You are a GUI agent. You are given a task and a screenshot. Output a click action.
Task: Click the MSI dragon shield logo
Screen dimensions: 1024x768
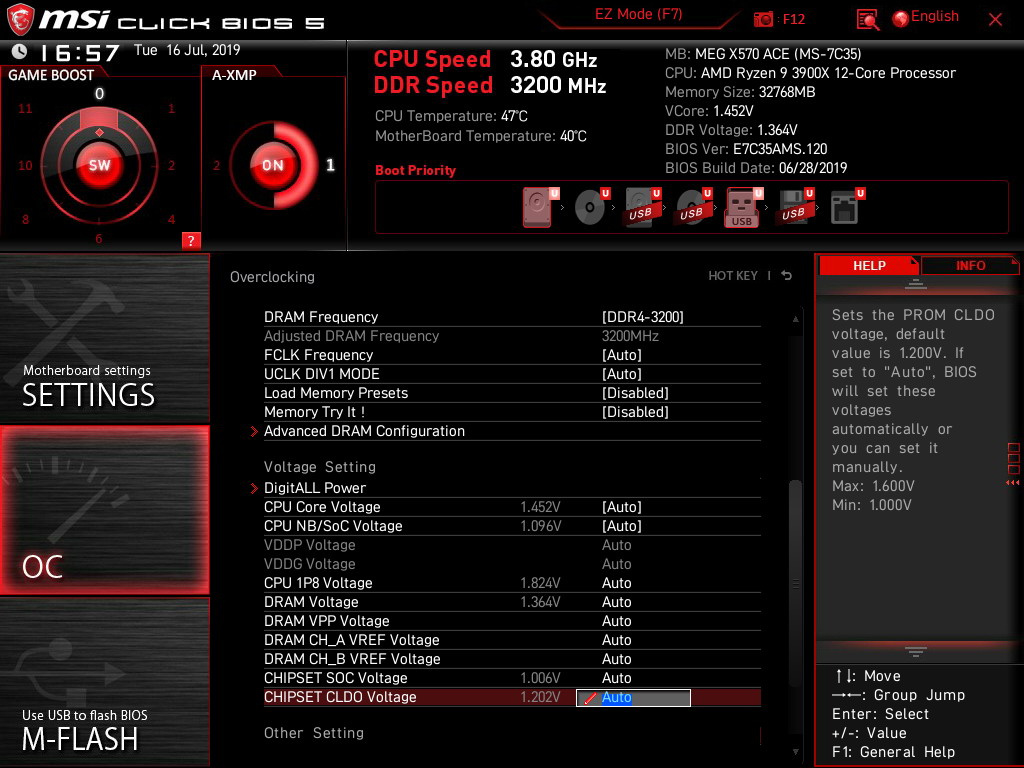click(x=20, y=20)
